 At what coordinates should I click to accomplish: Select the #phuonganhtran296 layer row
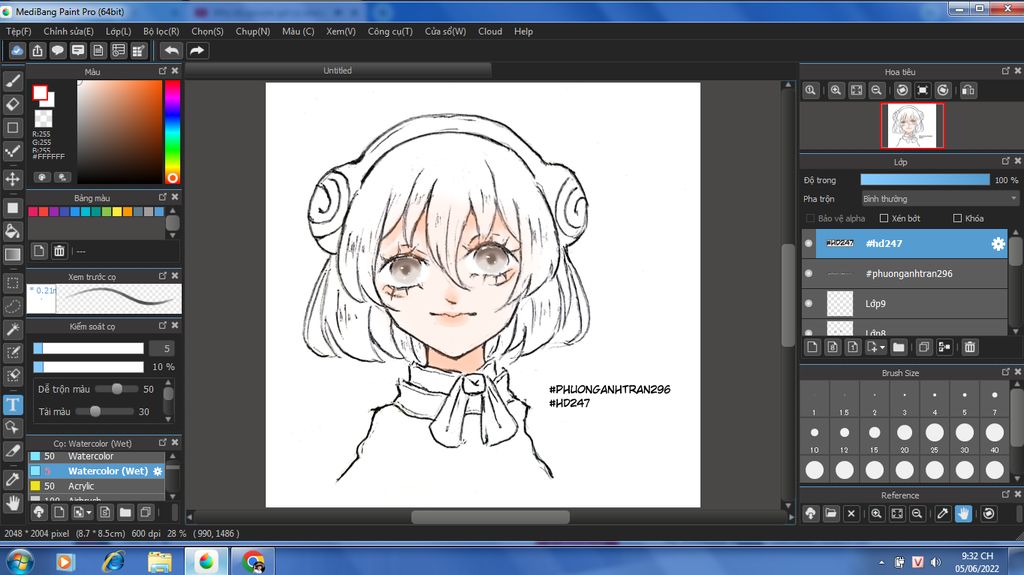(904, 273)
